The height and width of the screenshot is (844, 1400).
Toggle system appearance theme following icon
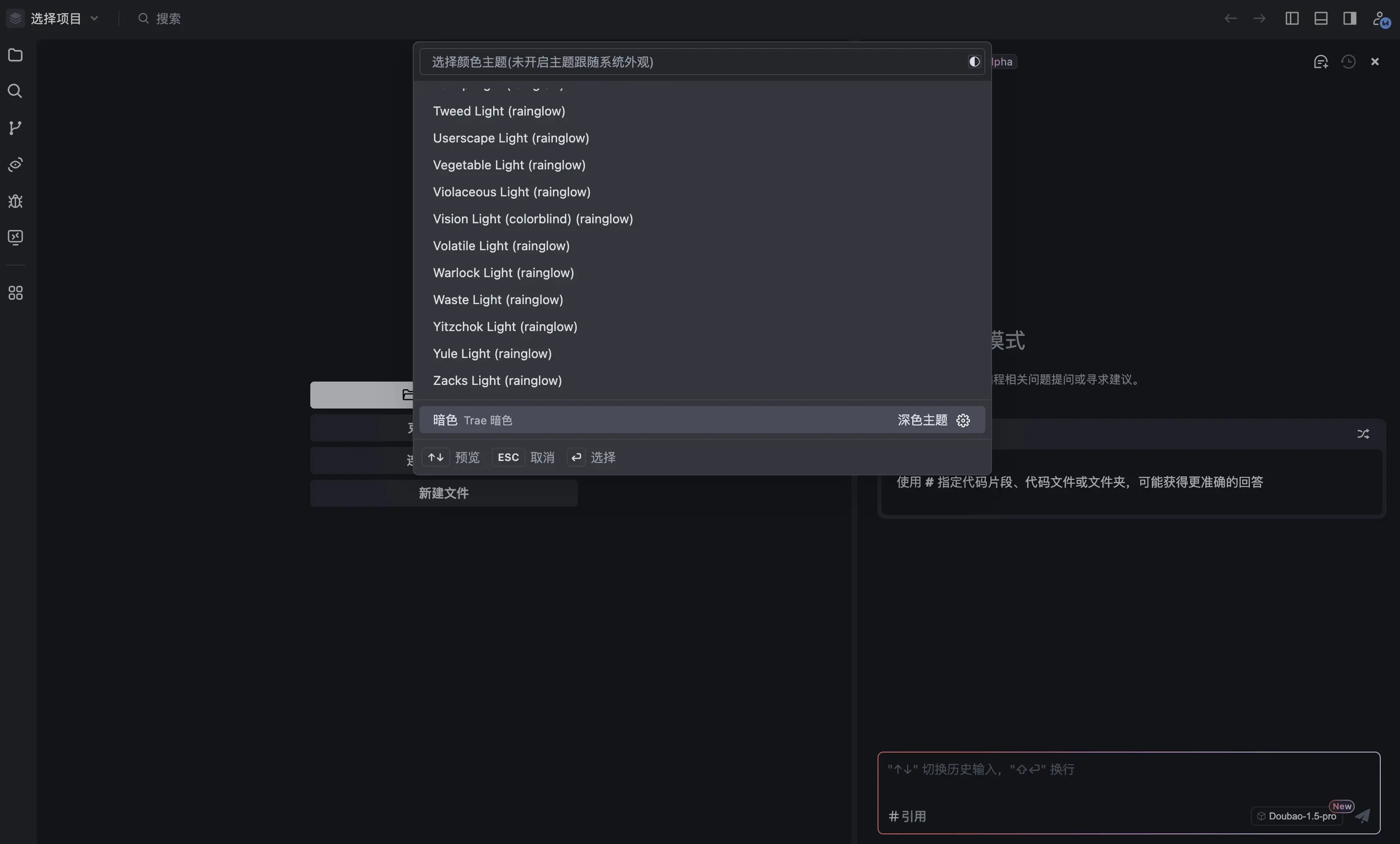[x=974, y=62]
